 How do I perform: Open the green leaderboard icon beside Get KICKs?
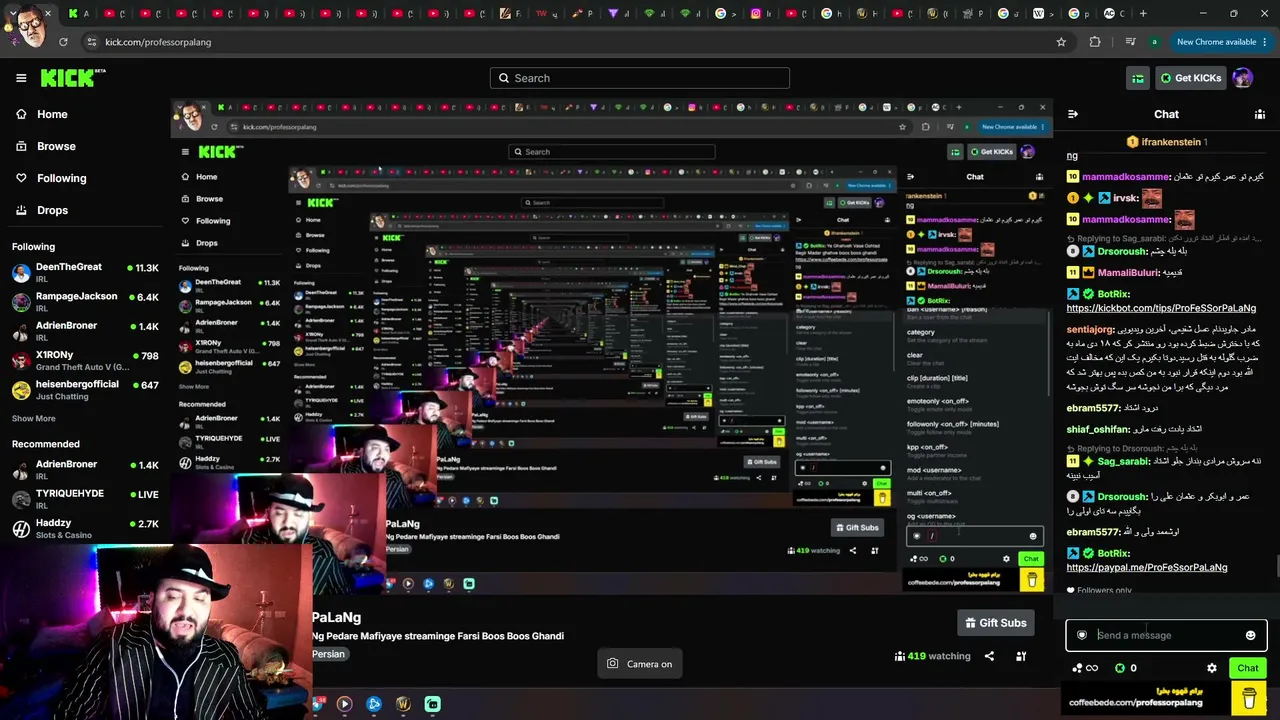coord(1138,78)
